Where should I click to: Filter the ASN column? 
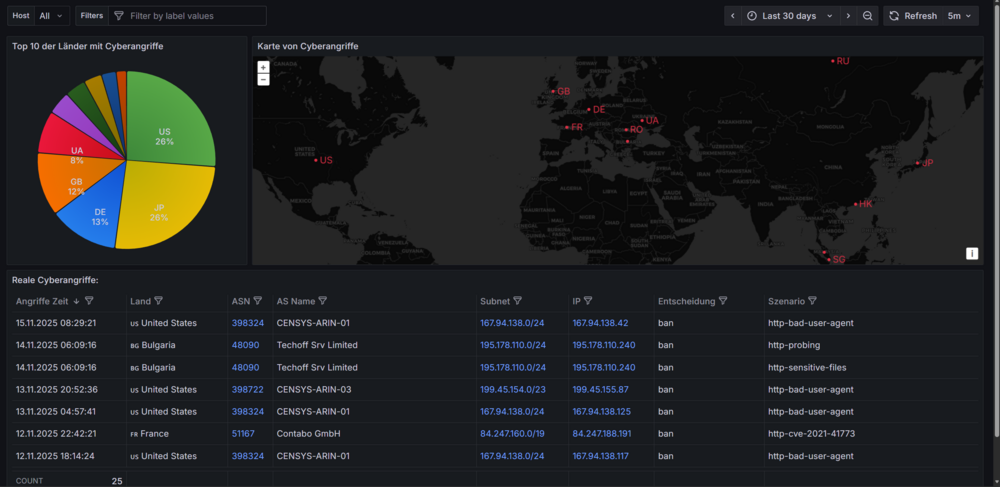(x=258, y=301)
